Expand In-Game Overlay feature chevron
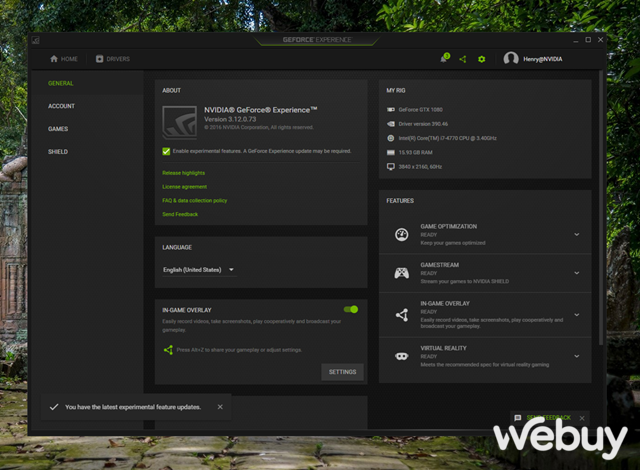This screenshot has height=470, width=640. [577, 315]
